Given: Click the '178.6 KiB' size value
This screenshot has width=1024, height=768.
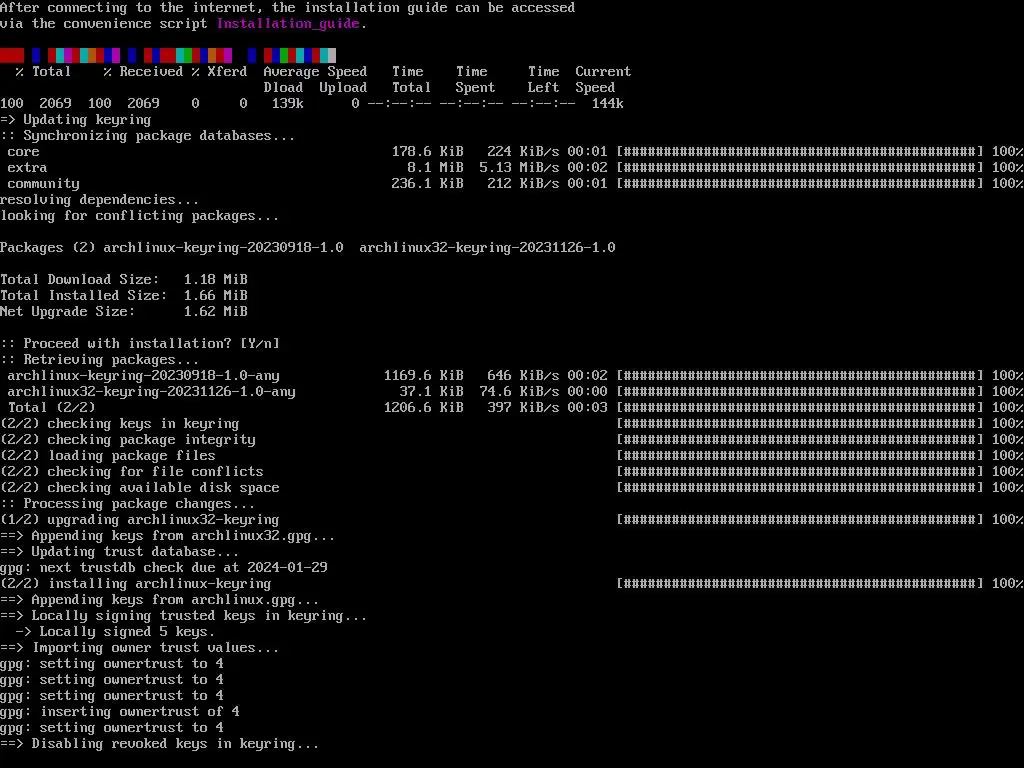Looking at the screenshot, I should pyautogui.click(x=427, y=152).
